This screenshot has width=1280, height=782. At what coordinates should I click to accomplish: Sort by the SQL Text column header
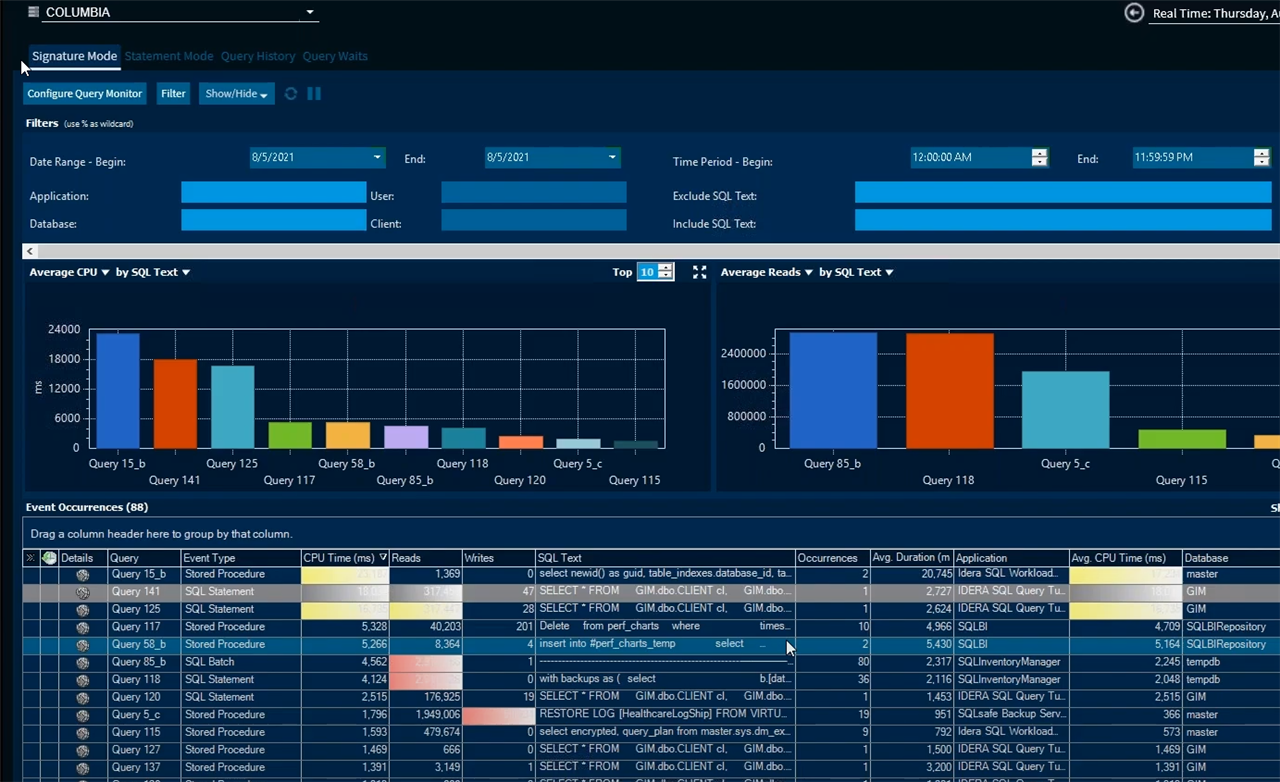coord(665,558)
